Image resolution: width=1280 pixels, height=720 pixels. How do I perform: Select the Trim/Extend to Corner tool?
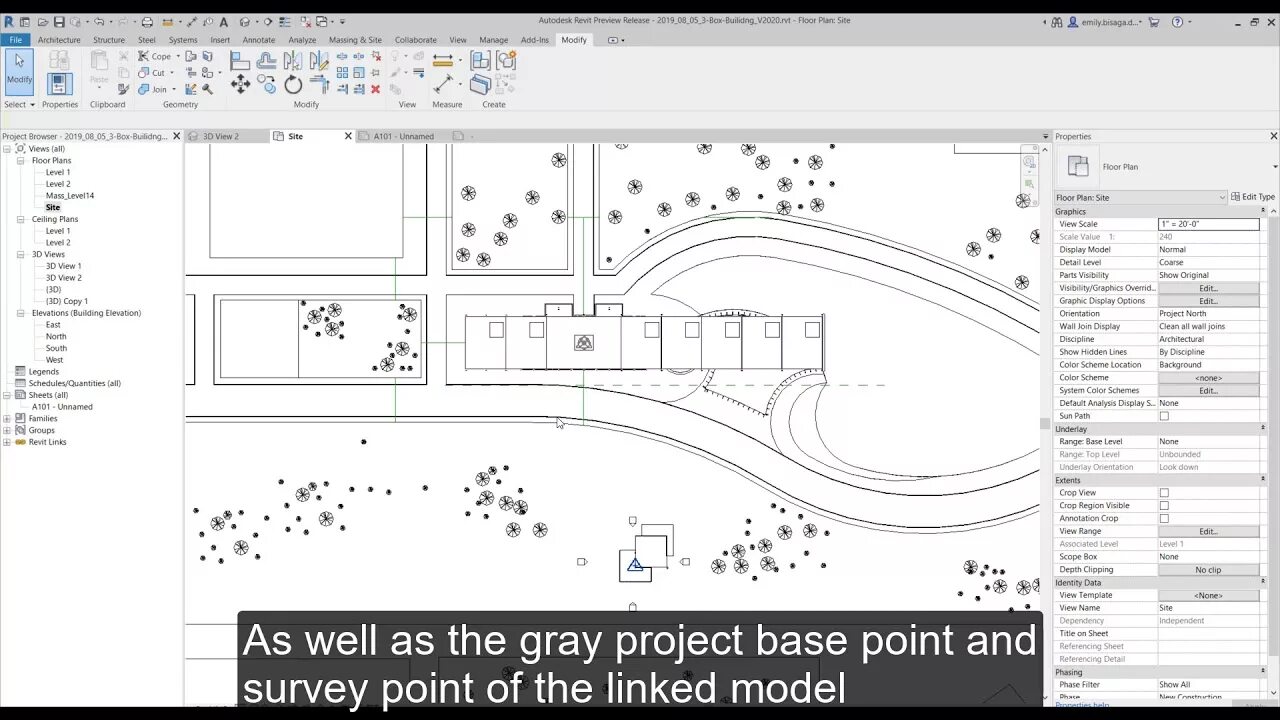click(319, 85)
